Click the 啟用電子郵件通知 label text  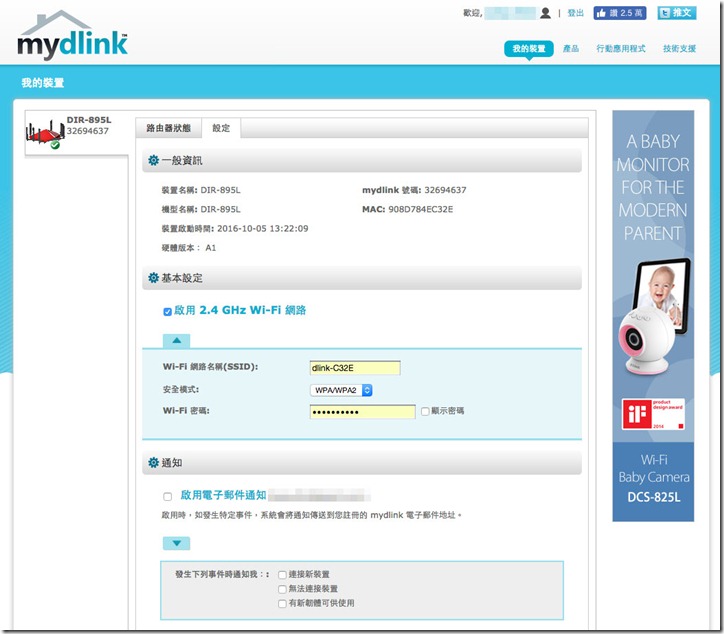223,495
